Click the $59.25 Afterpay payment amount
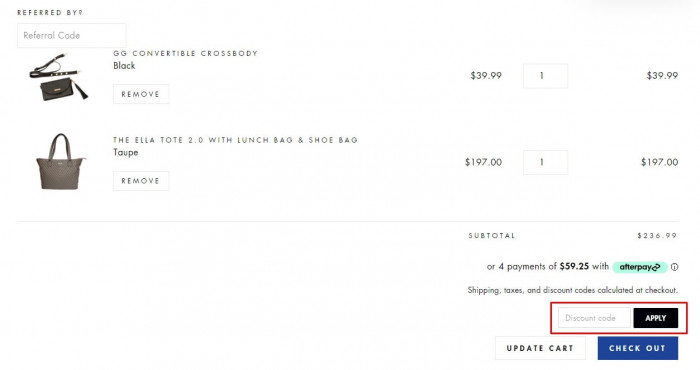700x370 pixels. [574, 266]
